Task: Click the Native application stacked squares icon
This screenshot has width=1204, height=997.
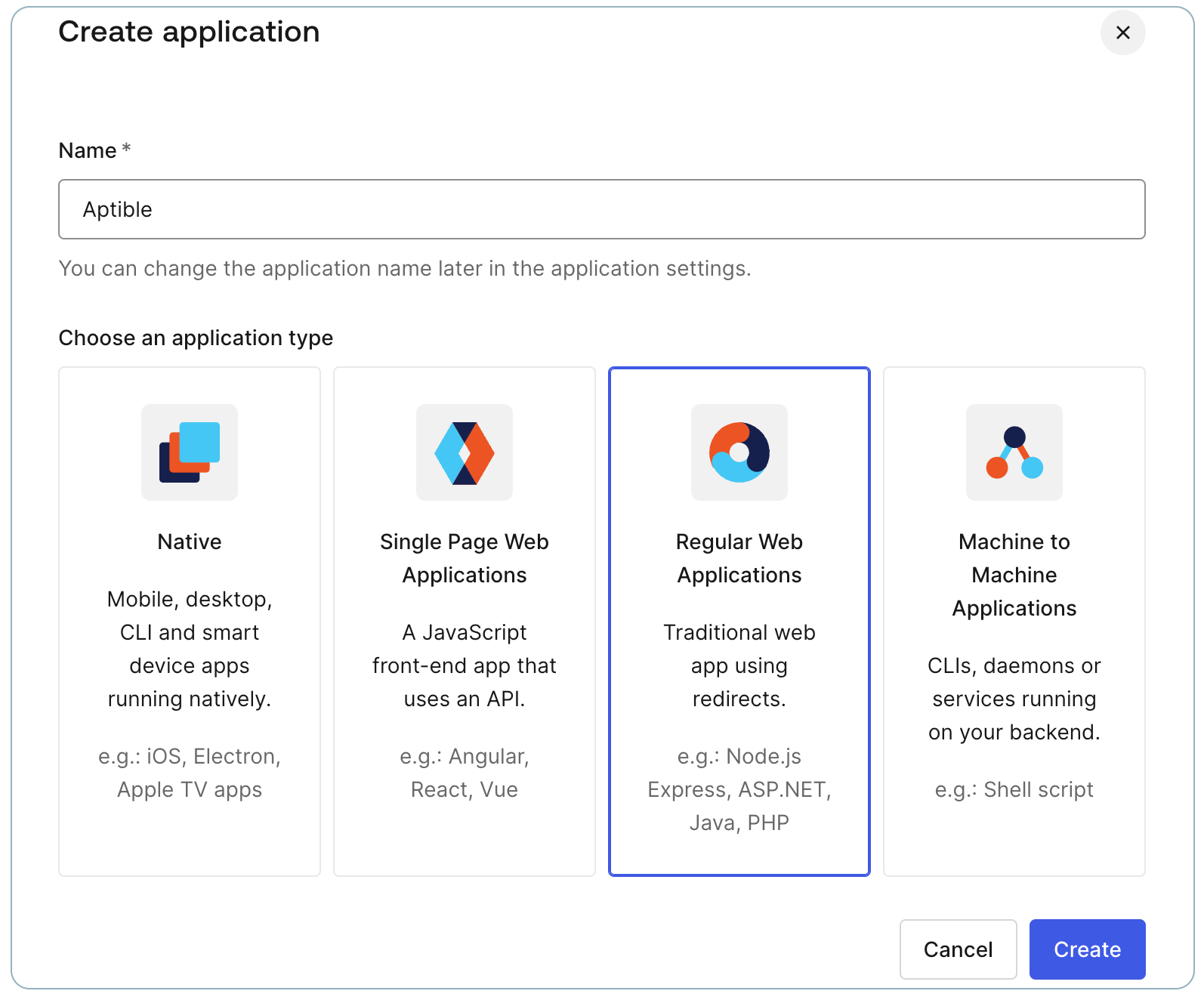Action: tap(190, 452)
